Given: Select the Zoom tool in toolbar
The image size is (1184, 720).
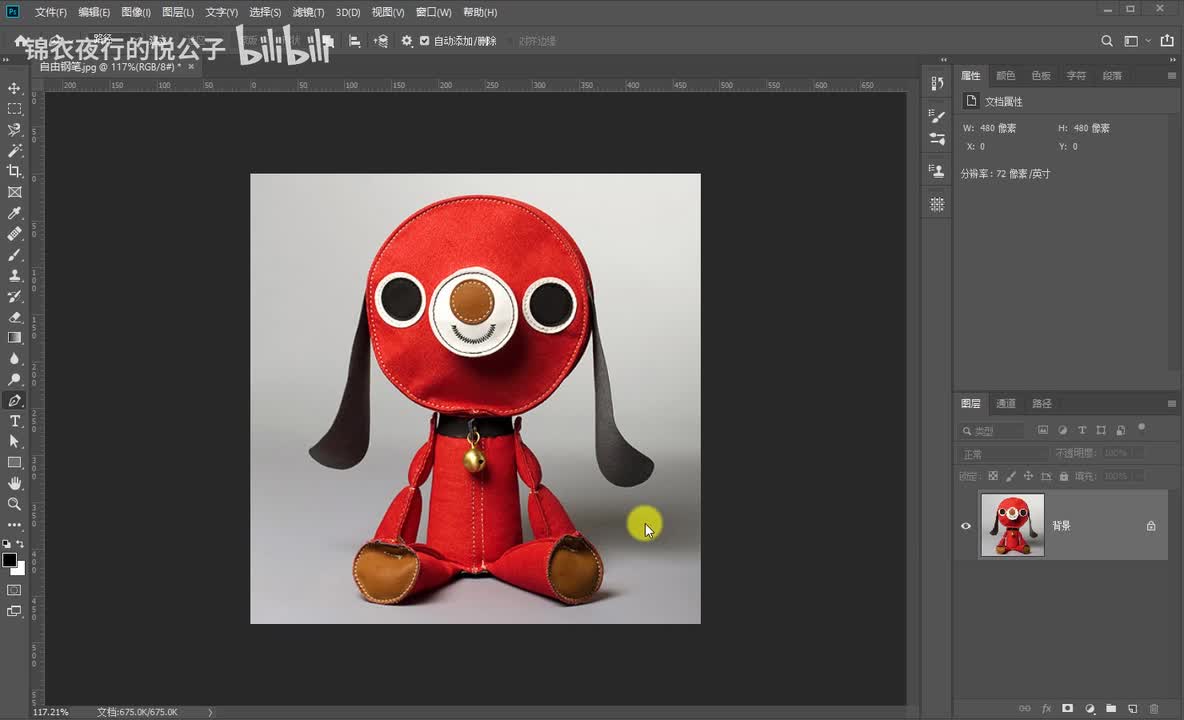Looking at the screenshot, I should [14, 504].
